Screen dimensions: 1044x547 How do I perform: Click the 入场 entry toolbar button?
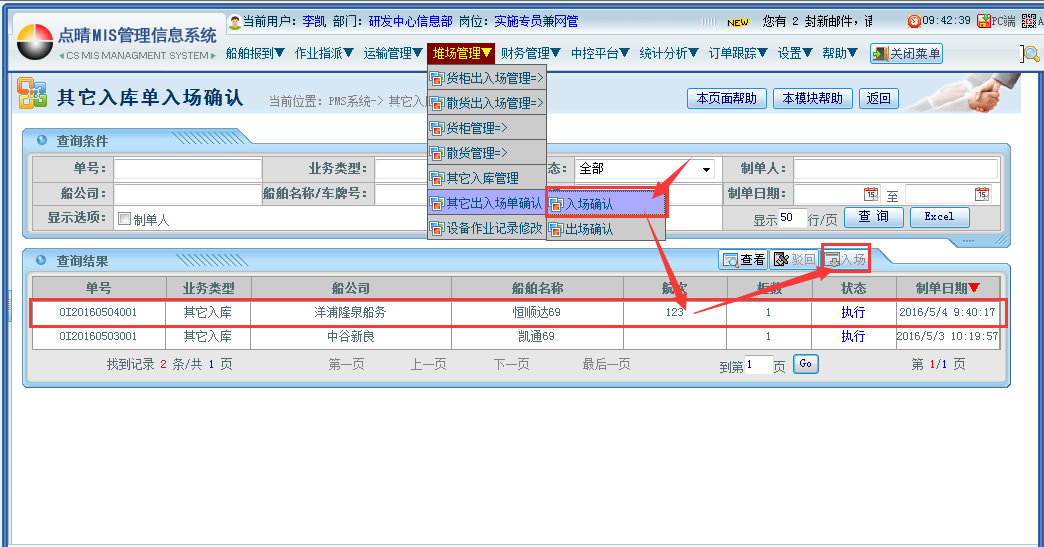click(845, 260)
